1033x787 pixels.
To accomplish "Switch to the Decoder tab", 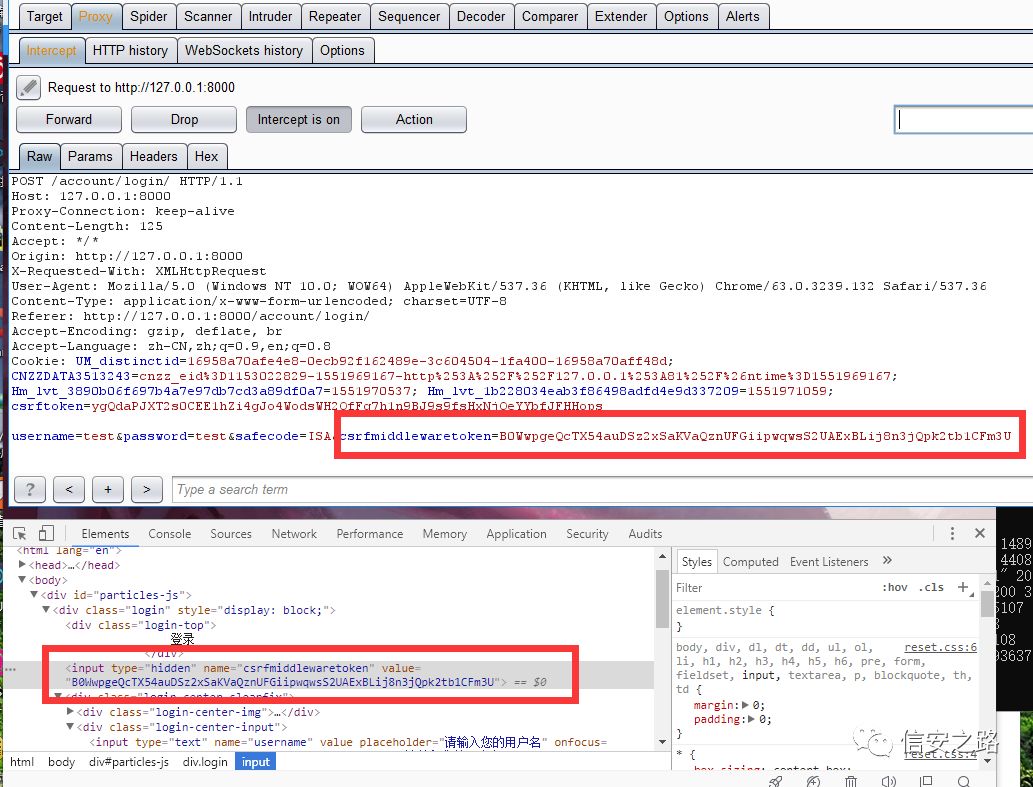I will (481, 16).
